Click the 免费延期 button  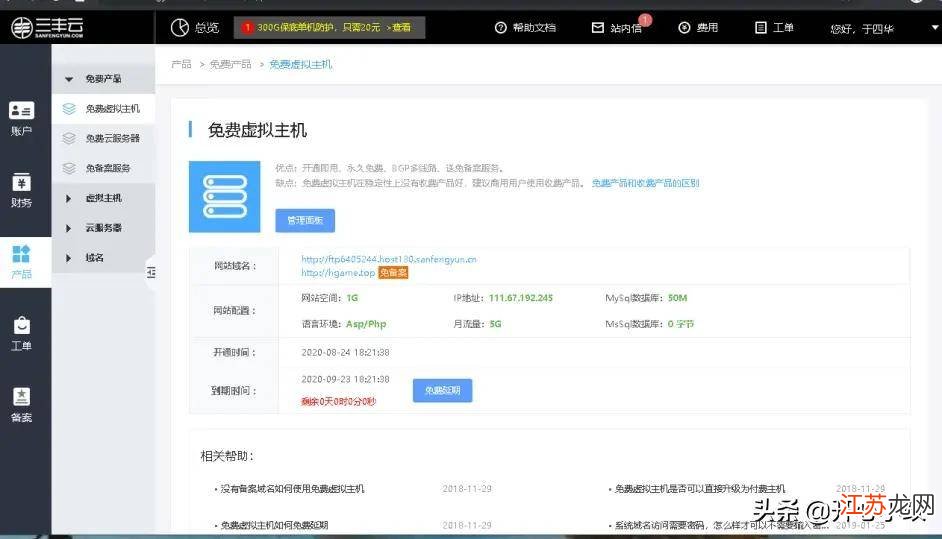pos(442,391)
